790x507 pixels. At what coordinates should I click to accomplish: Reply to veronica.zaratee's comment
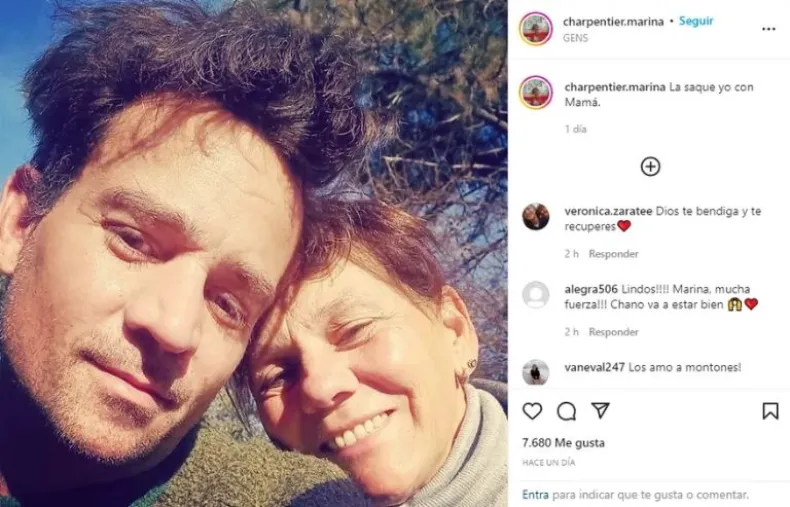pyautogui.click(x=613, y=254)
